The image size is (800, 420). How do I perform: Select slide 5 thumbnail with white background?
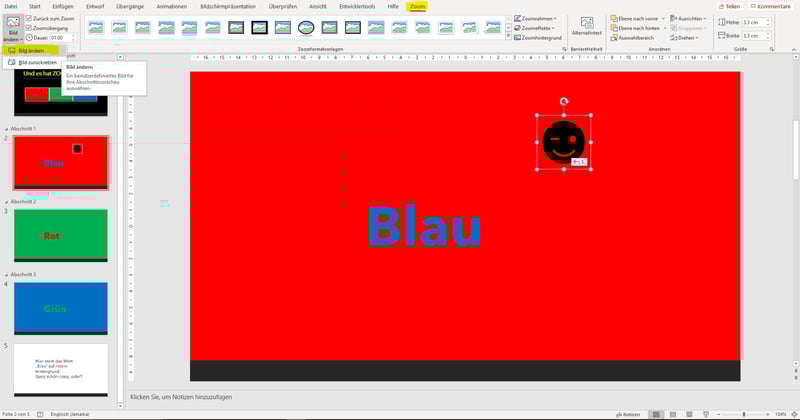61,370
